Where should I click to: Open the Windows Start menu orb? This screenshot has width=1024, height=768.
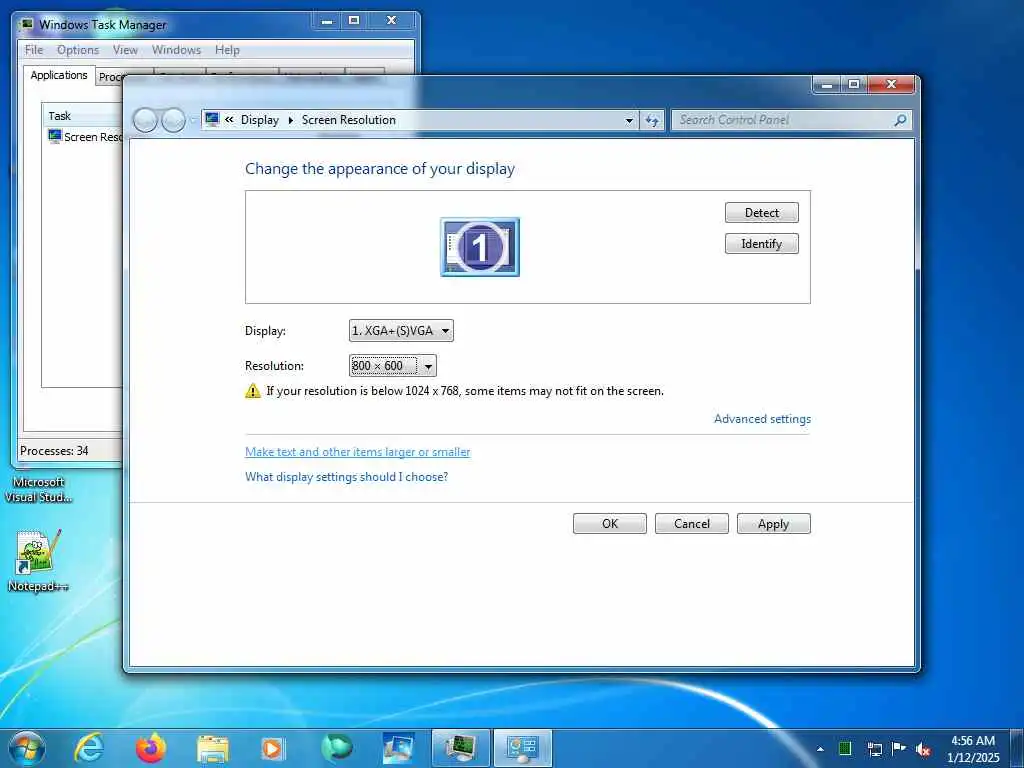(27, 748)
